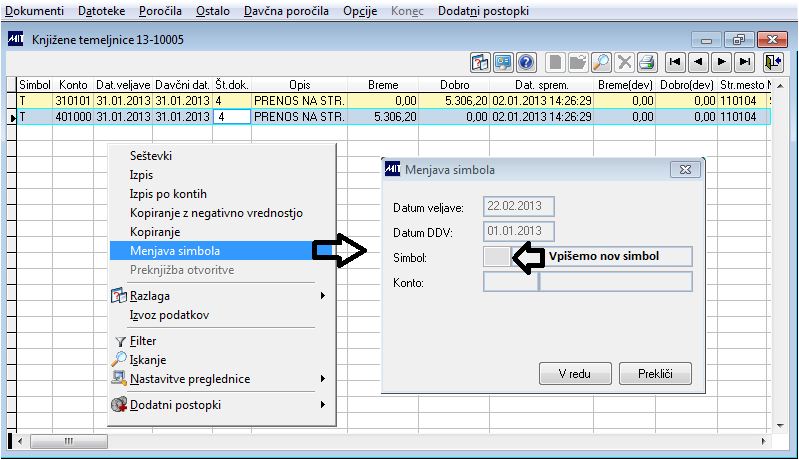Click the explanation documents icon with question mark
799x460 pixels.
click(480, 62)
